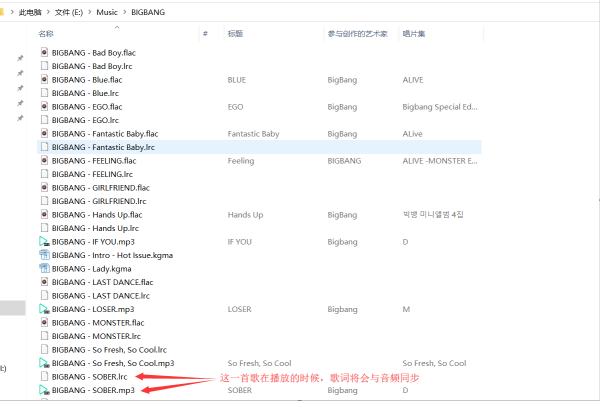This screenshot has width=600, height=401.
Task: Expand the chevron before 此电脑
Action: tap(12, 12)
